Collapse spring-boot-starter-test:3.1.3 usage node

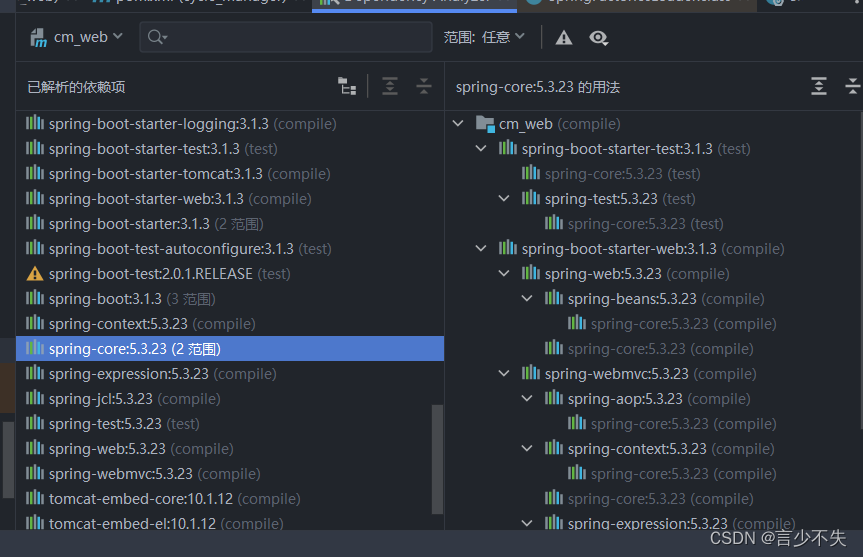pyautogui.click(x=481, y=149)
